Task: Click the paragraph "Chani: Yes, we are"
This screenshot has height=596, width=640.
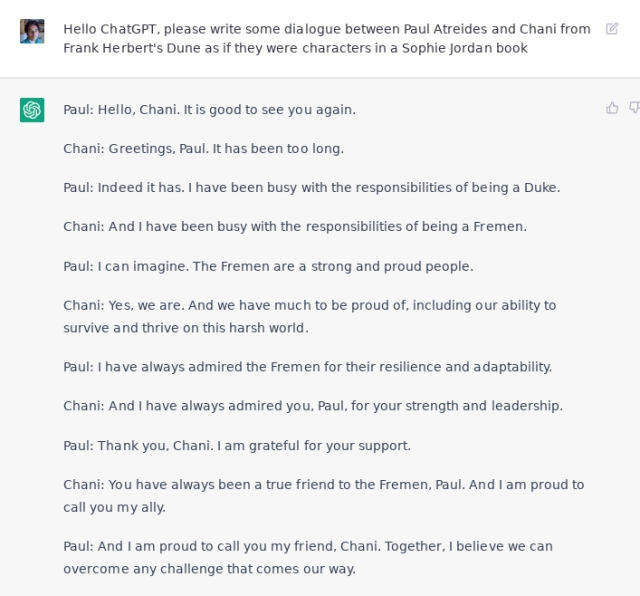Action: click(x=309, y=316)
